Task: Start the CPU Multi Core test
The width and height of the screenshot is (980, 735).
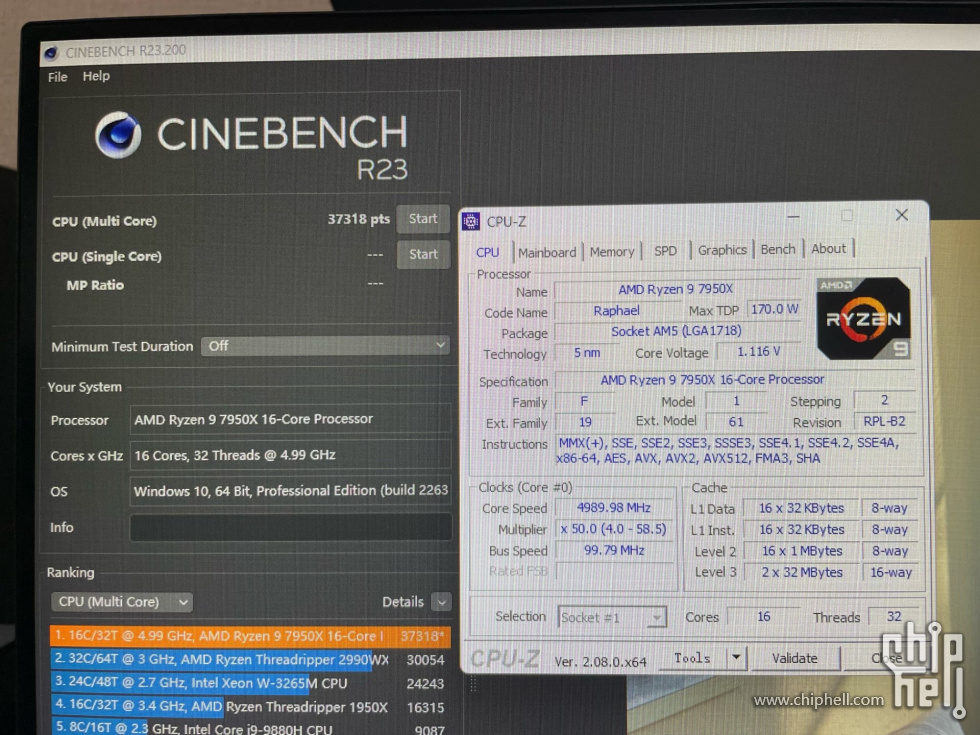Action: [x=423, y=219]
